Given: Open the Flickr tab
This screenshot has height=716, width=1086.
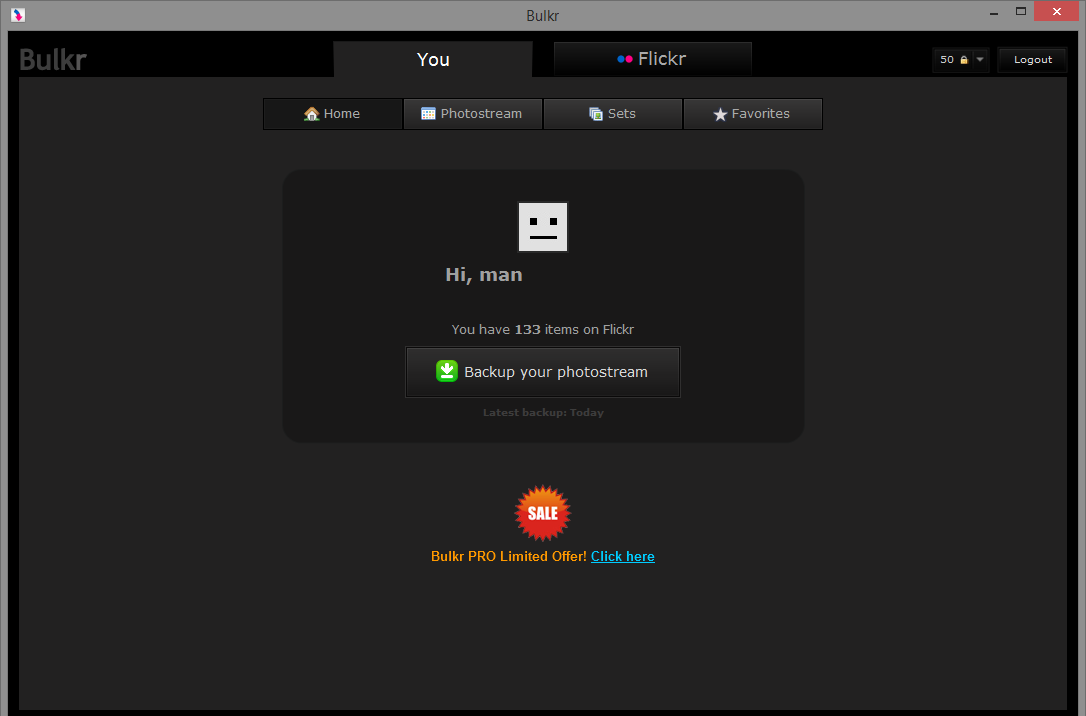Looking at the screenshot, I should click(652, 60).
